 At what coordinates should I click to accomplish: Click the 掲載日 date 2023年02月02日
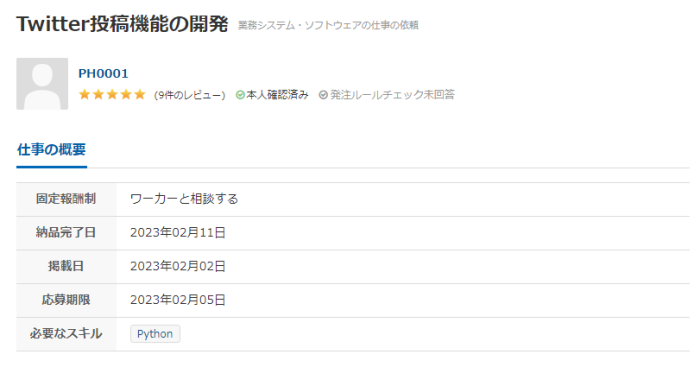tap(178, 266)
